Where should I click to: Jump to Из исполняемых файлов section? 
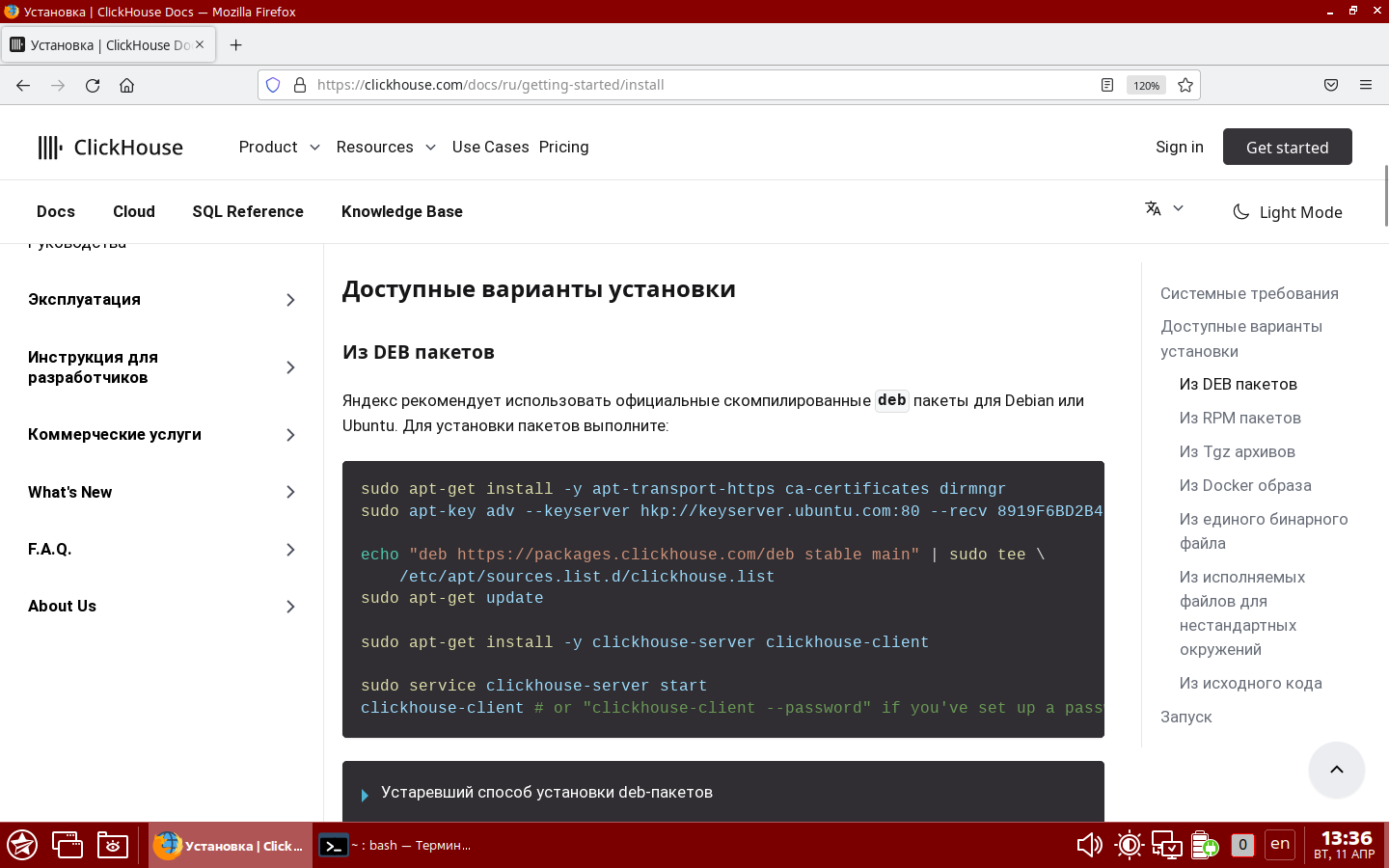click(1242, 613)
